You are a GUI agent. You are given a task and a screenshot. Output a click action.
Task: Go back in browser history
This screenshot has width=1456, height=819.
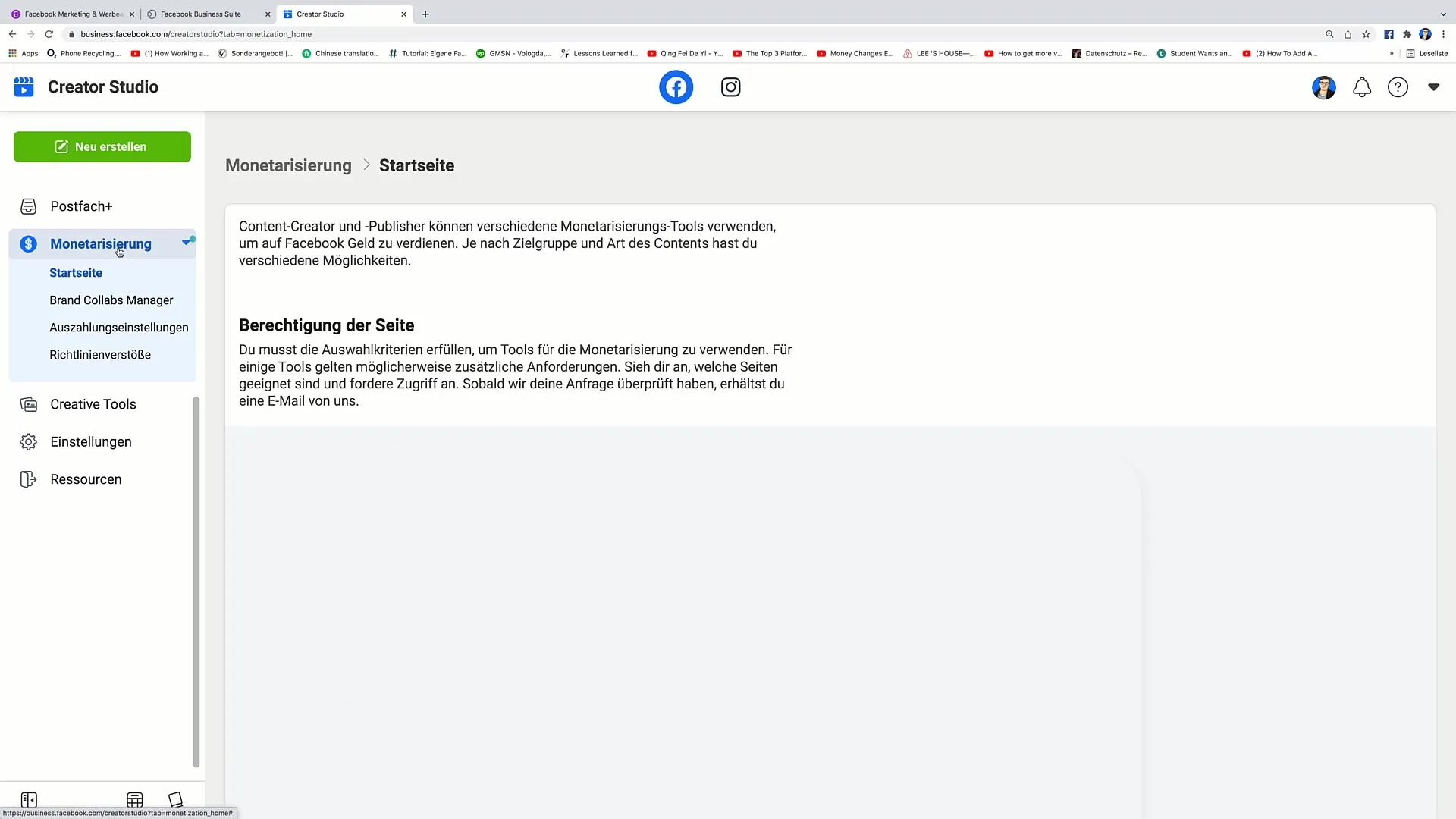click(x=12, y=34)
